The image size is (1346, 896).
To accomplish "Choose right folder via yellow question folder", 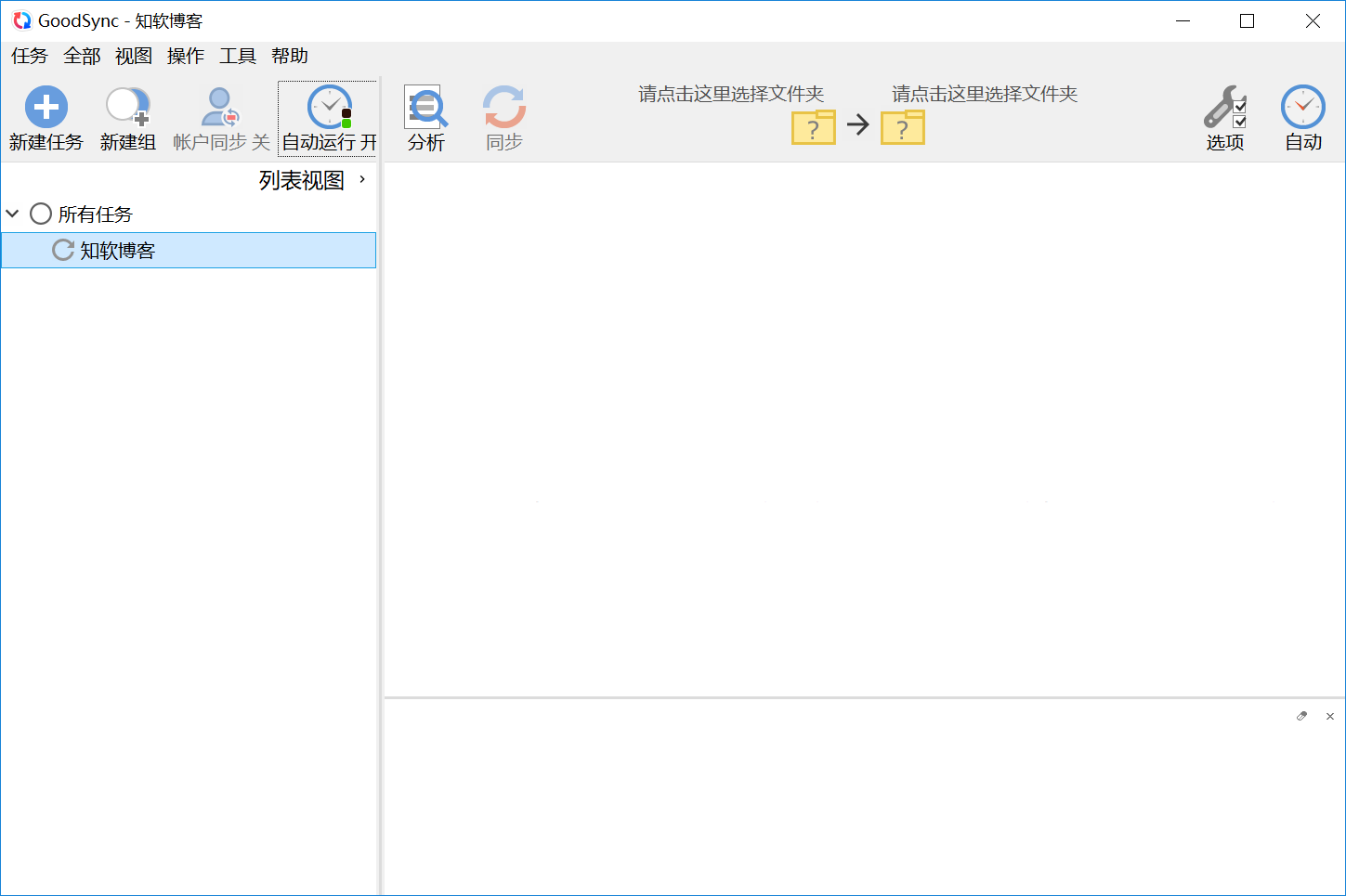I will pyautogui.click(x=903, y=126).
